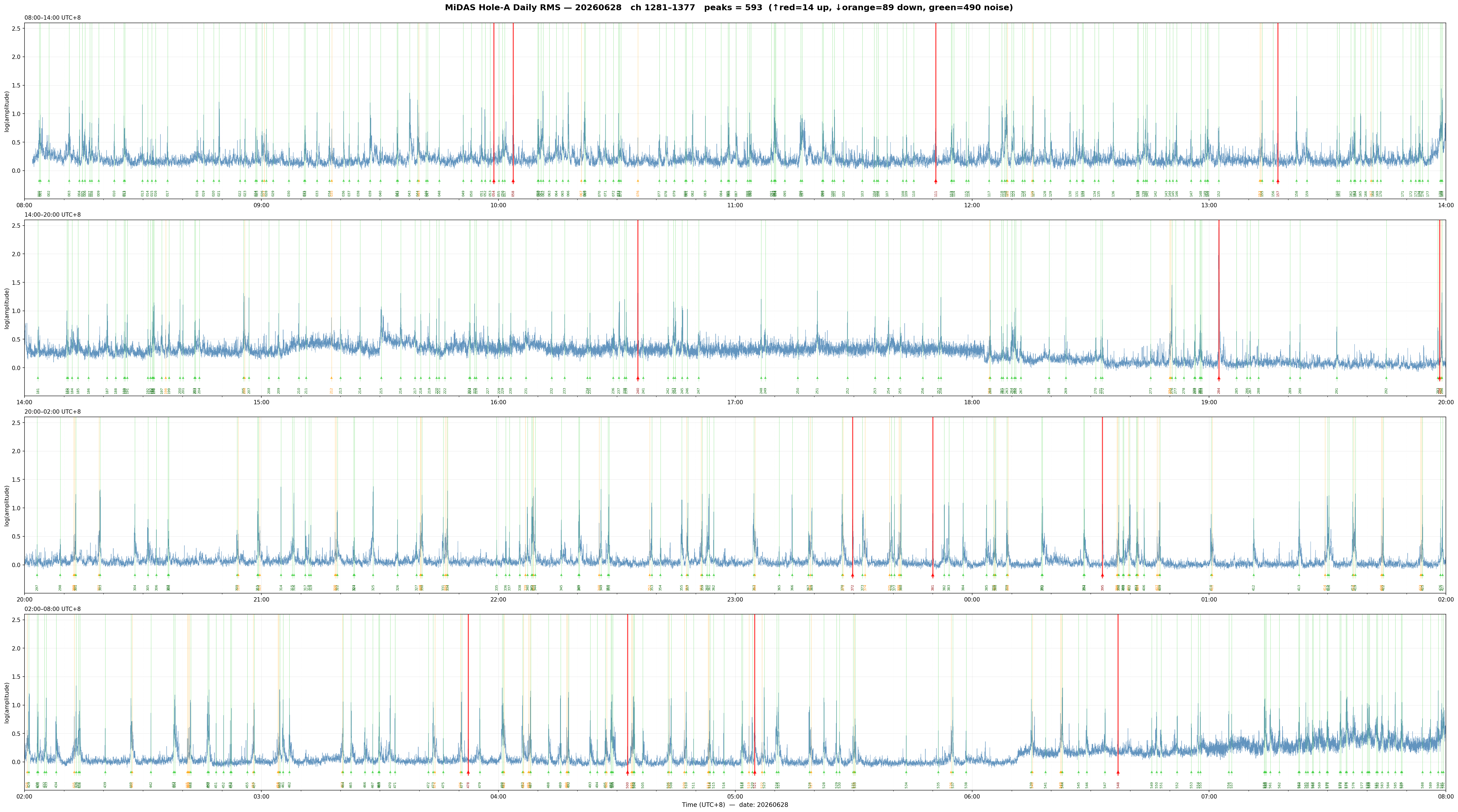Click the red up-arrow marker above peak 058
This screenshot has height=812, width=1458.
[x=513, y=181]
